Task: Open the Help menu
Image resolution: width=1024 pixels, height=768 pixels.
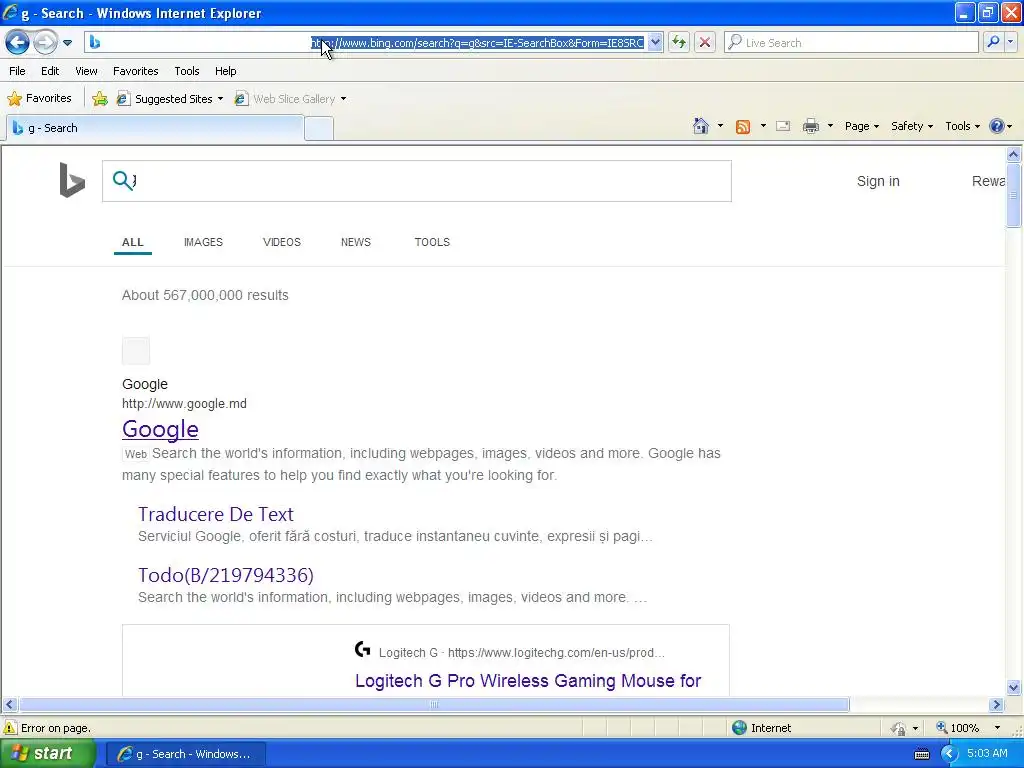Action: point(225,71)
